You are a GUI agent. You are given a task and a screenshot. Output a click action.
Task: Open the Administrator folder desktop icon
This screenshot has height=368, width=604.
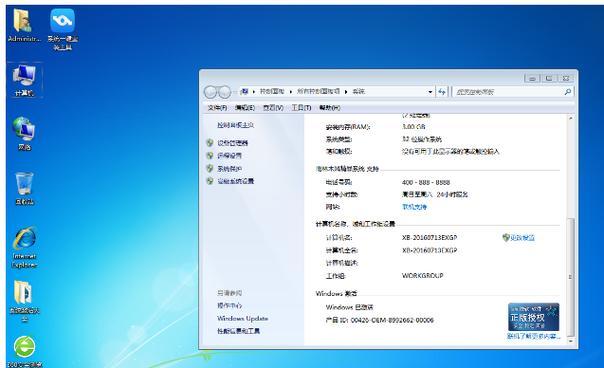pos(23,25)
